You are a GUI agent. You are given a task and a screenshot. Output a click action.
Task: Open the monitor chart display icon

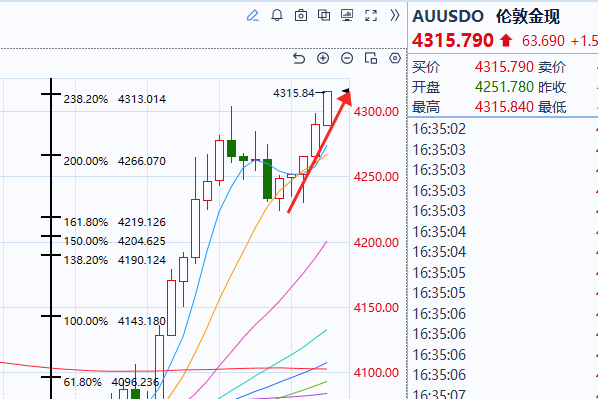347,15
